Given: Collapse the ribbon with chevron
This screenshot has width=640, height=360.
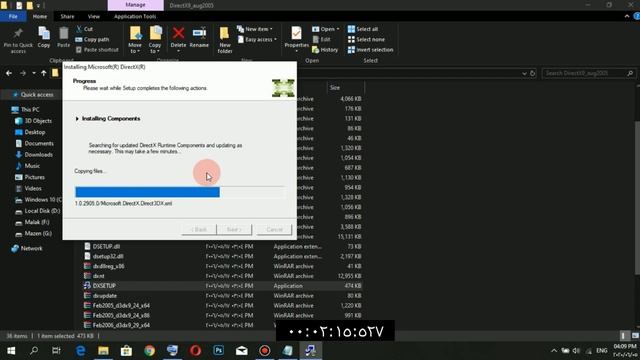Looking at the screenshot, I should click(x=627, y=16).
